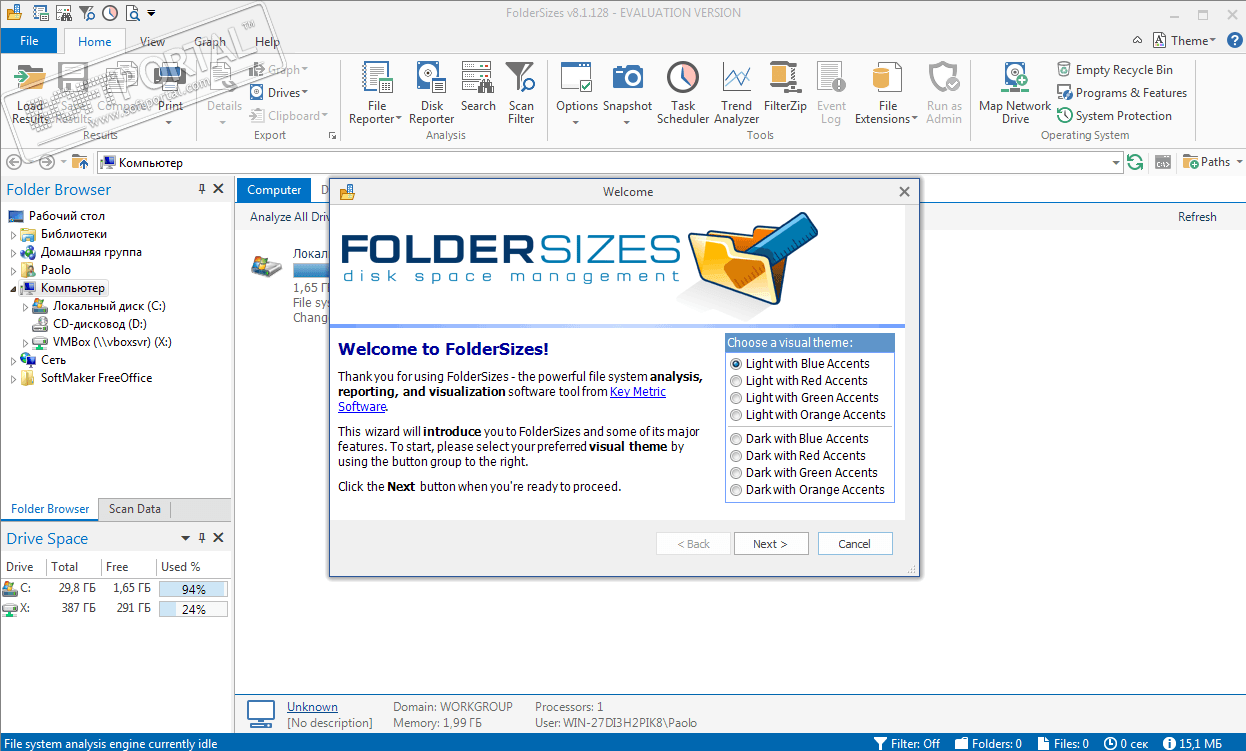Viewport: 1246px width, 751px height.
Task: Open the FilterZip tool
Action: [x=785, y=88]
